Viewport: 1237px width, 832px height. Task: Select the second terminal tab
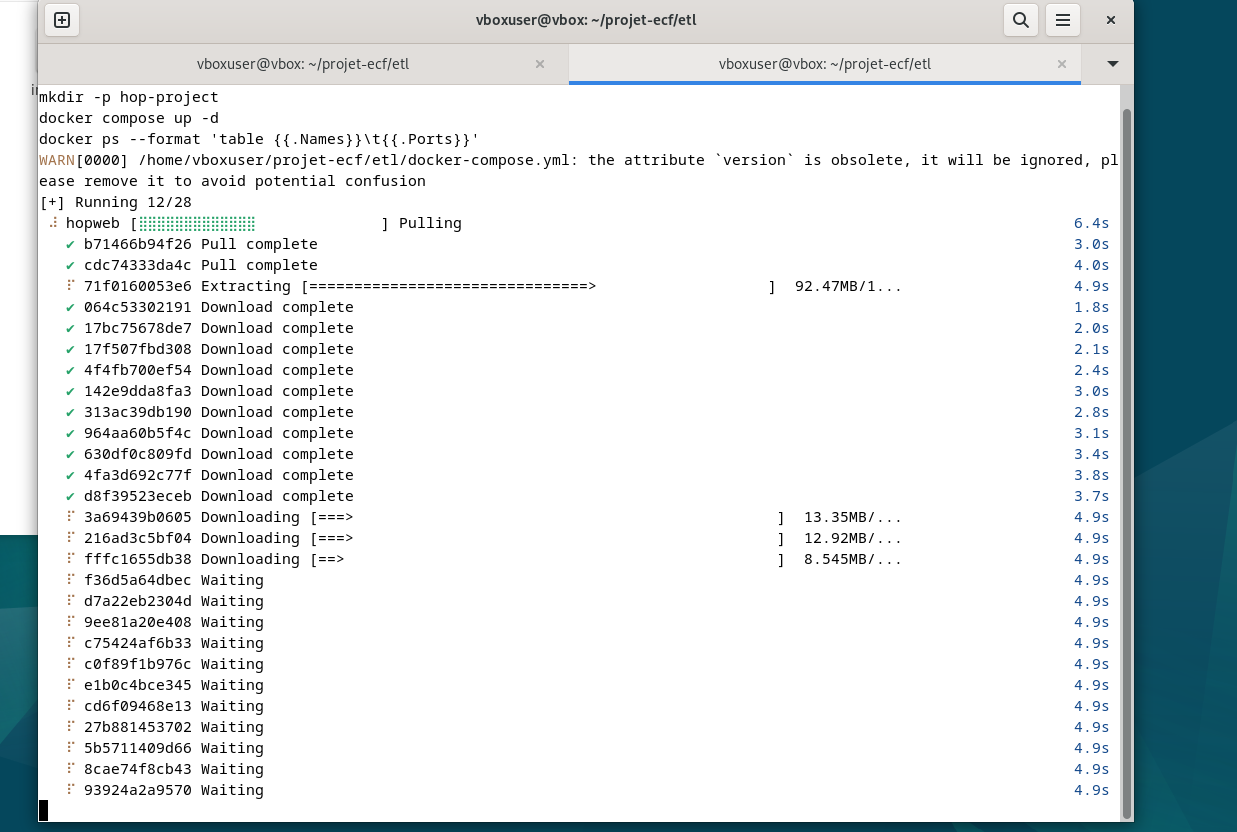(824, 64)
